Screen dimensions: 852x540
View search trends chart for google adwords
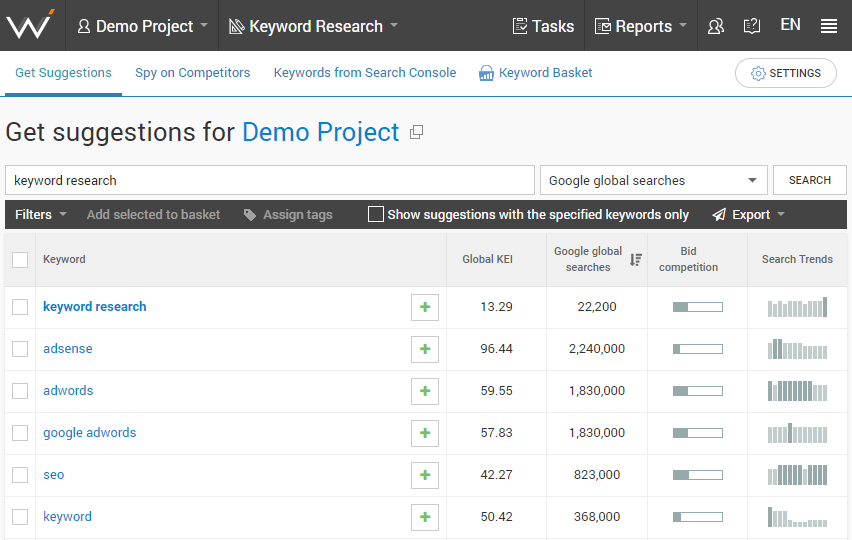[x=797, y=433]
